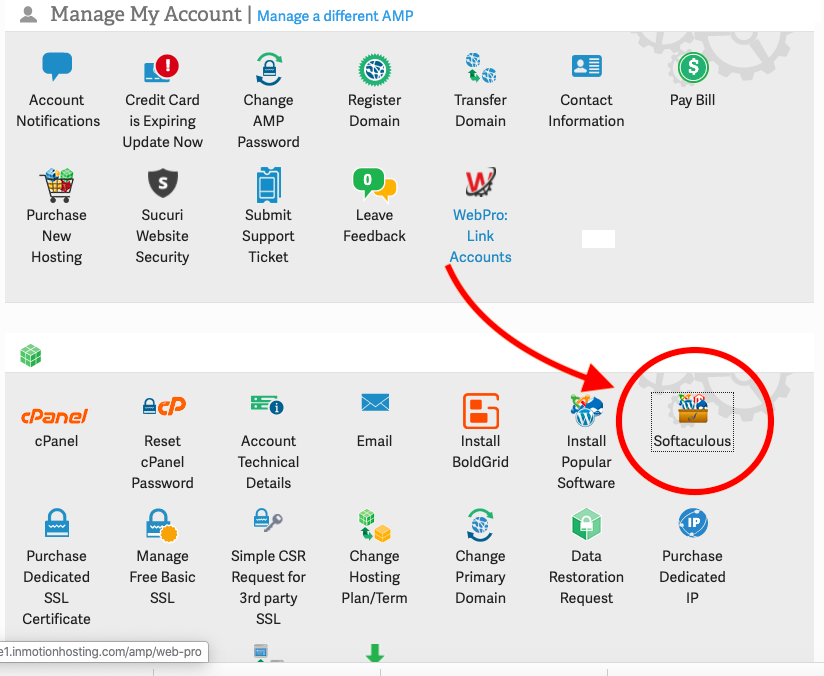Open Sucuri Website Security shield icon
The height and width of the screenshot is (676, 824).
(162, 183)
